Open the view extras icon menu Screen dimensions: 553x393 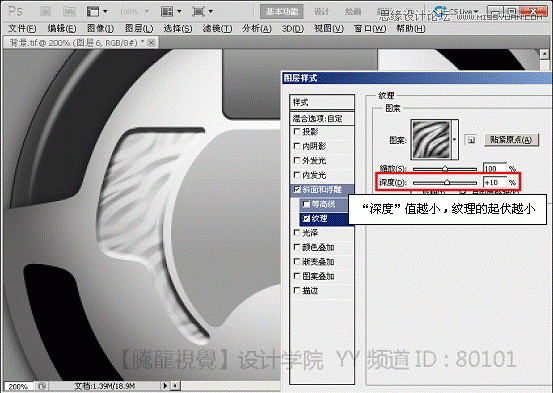(x=97, y=12)
